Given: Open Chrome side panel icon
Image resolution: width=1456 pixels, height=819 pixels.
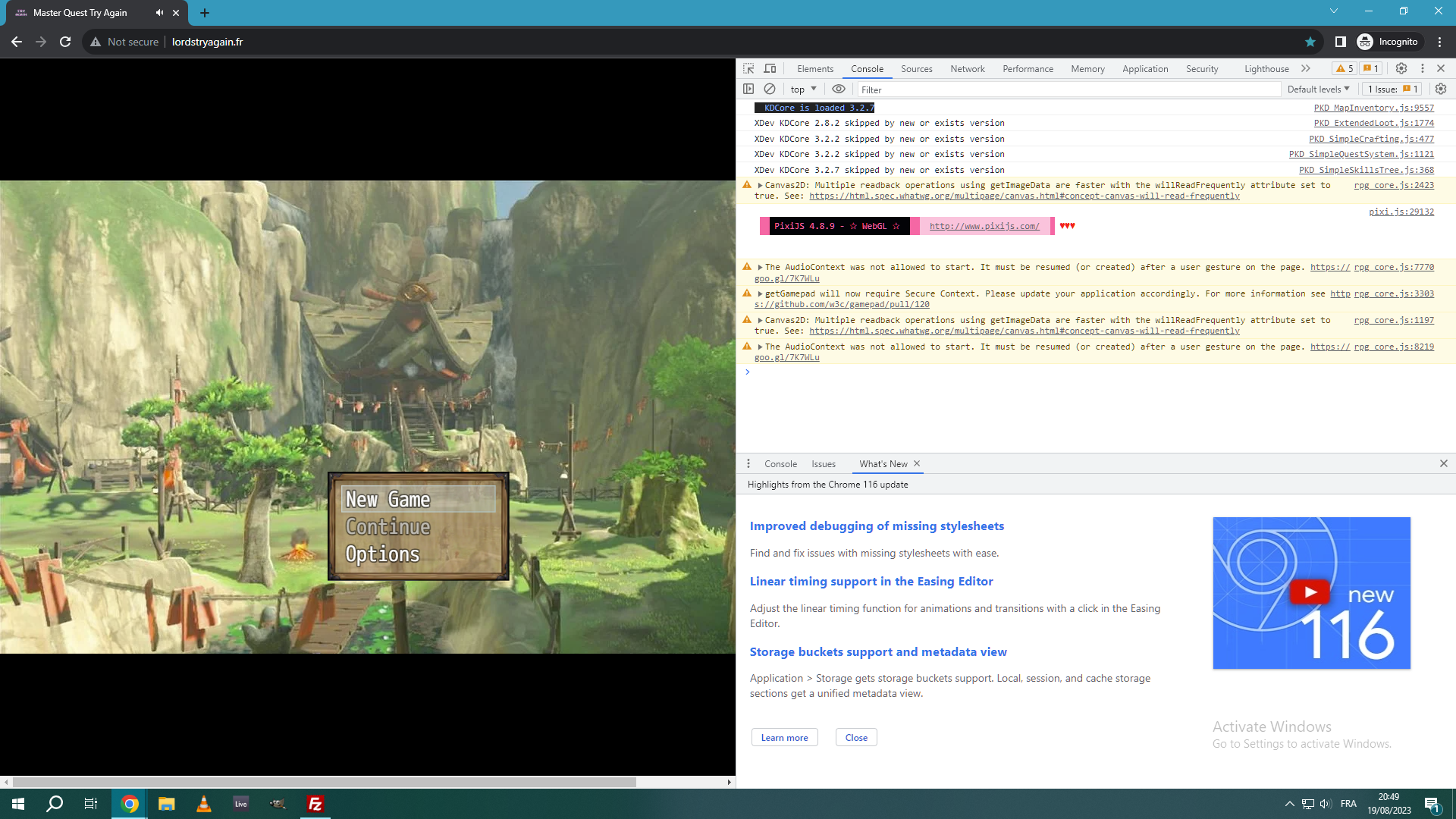Looking at the screenshot, I should tap(1341, 42).
